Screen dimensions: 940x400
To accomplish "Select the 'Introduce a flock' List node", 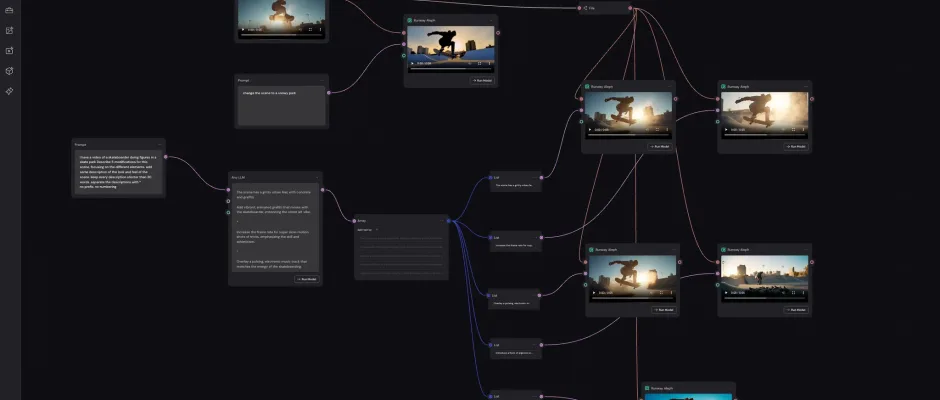I will (x=516, y=349).
